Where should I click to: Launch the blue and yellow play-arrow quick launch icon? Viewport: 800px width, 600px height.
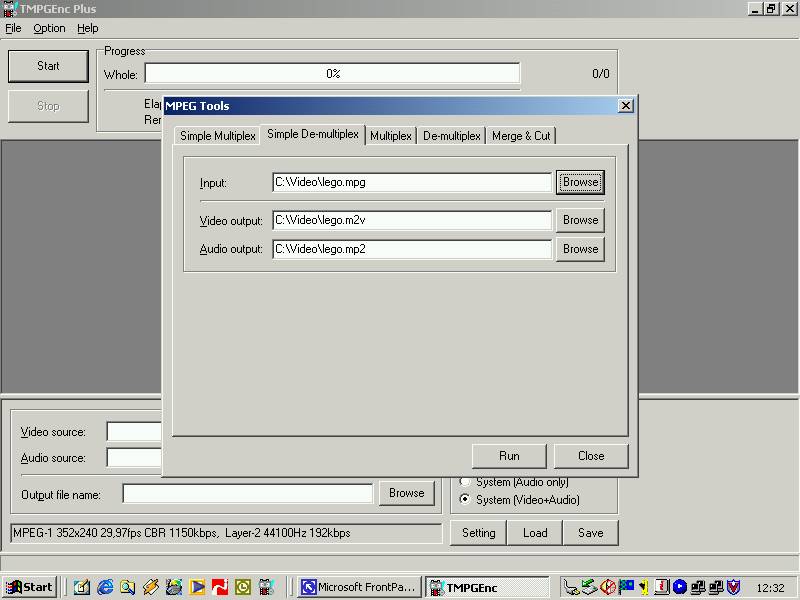click(197, 587)
